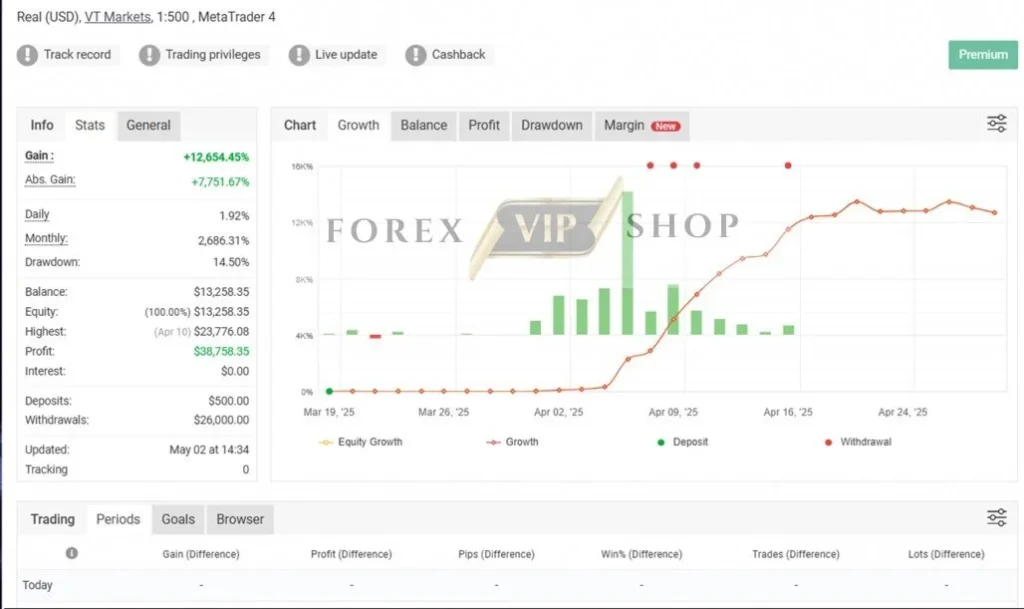Click the Abs. Gain label
1024x609 pixels.
pos(50,180)
